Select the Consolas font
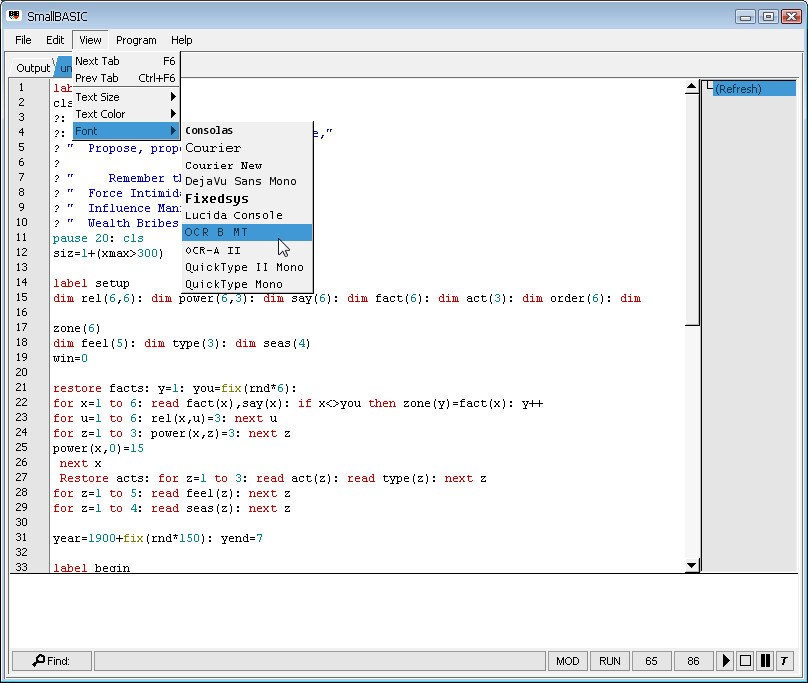Image resolution: width=808 pixels, height=683 pixels. click(247, 130)
